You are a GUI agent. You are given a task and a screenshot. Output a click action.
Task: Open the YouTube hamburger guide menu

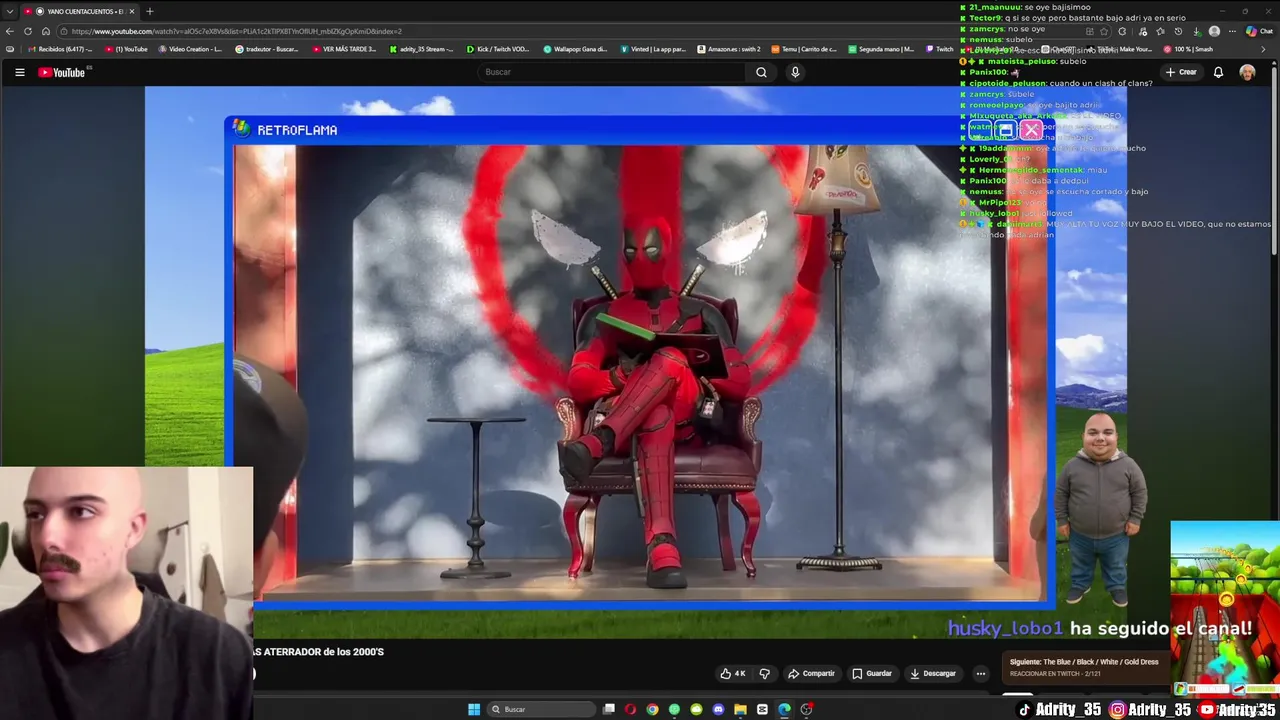coord(19,72)
